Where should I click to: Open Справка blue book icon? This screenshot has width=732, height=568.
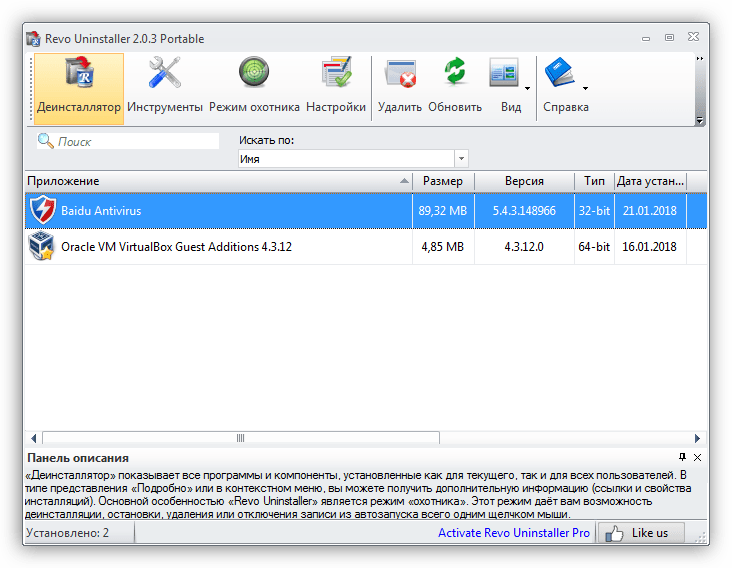pyautogui.click(x=559, y=73)
